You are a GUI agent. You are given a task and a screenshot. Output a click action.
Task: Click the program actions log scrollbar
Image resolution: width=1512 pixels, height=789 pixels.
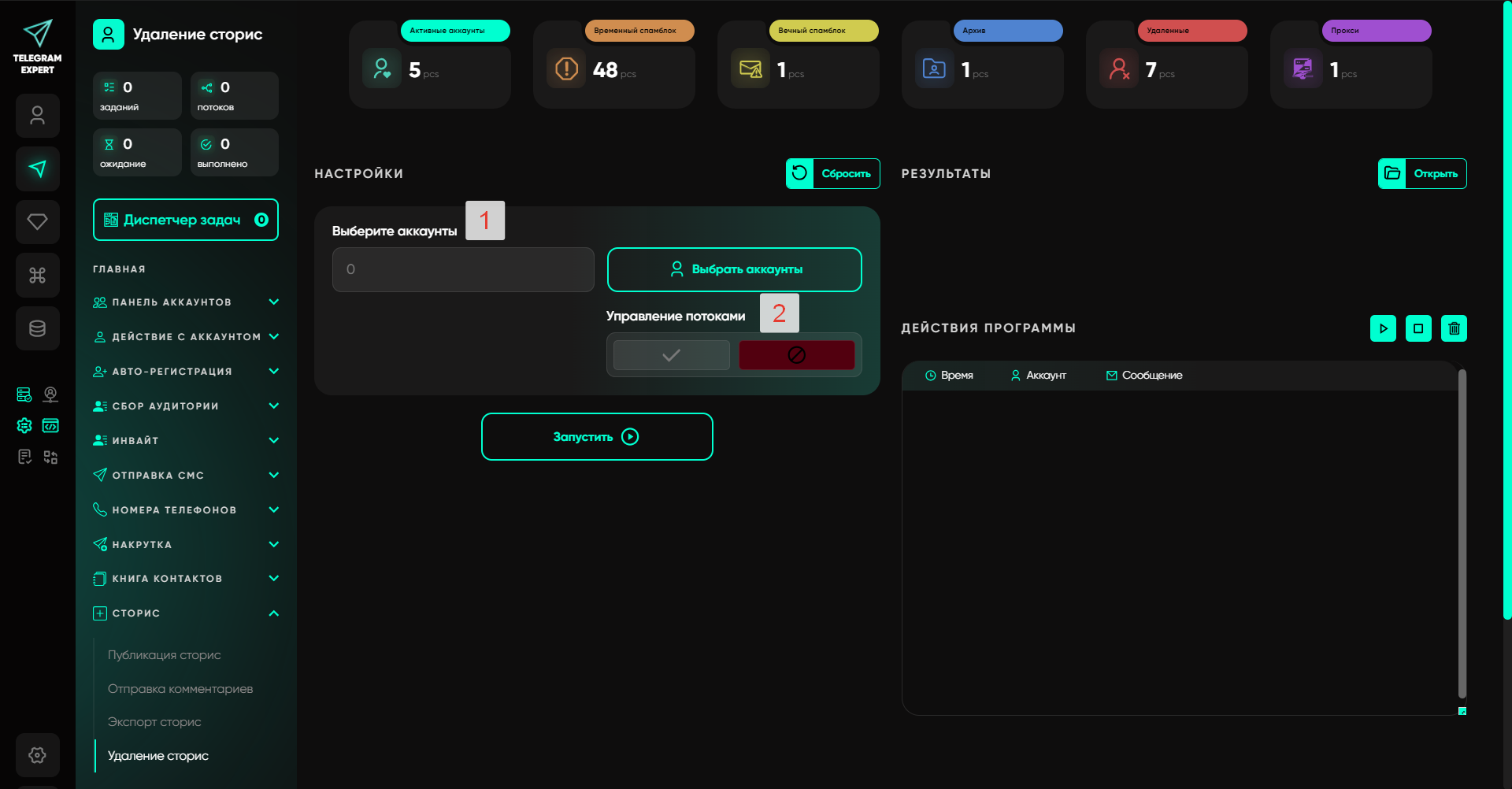point(1462,535)
